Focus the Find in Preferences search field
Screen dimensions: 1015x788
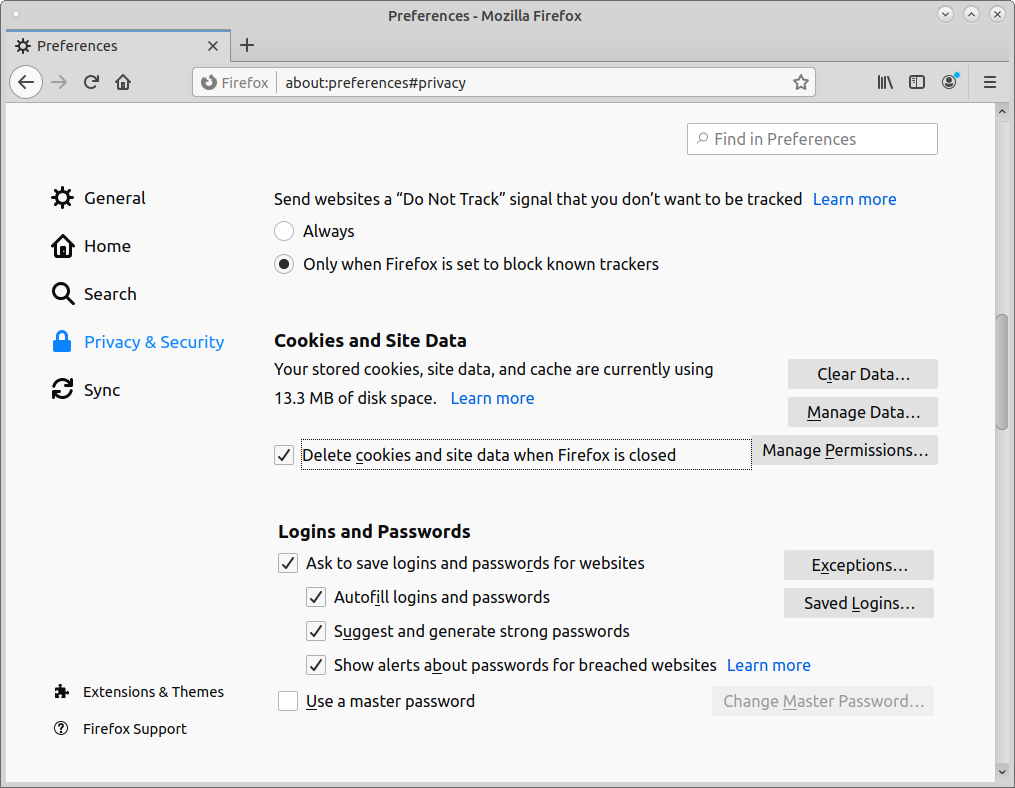point(812,139)
